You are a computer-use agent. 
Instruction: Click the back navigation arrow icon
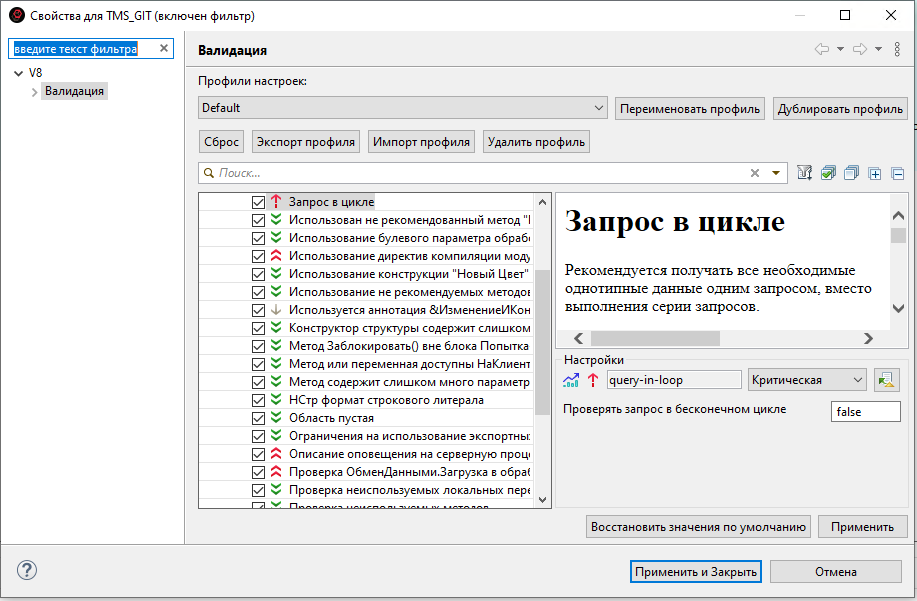(822, 49)
